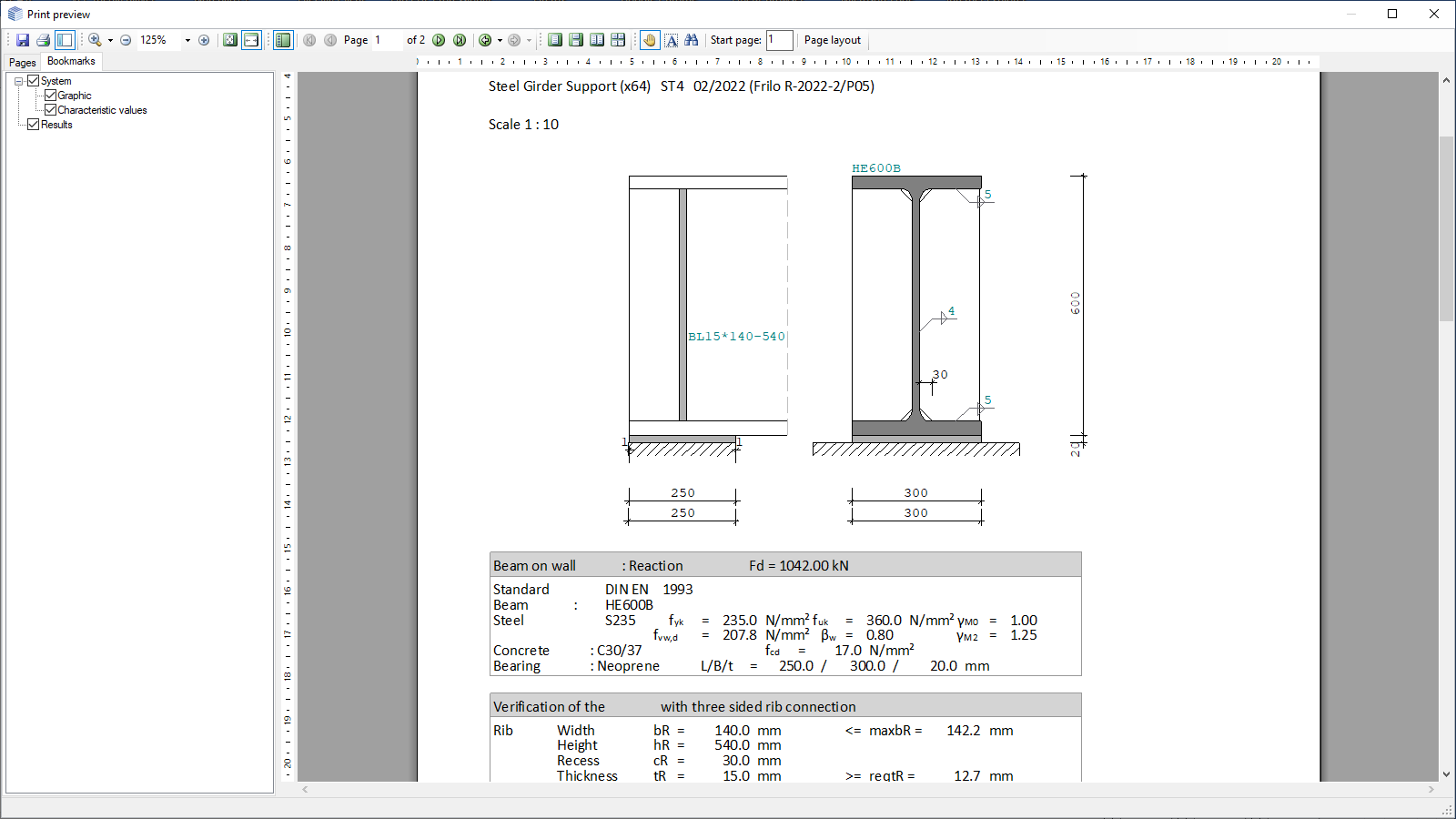Toggle the bookmarks side panel icon
The width and height of the screenshot is (1456, 819).
click(65, 40)
